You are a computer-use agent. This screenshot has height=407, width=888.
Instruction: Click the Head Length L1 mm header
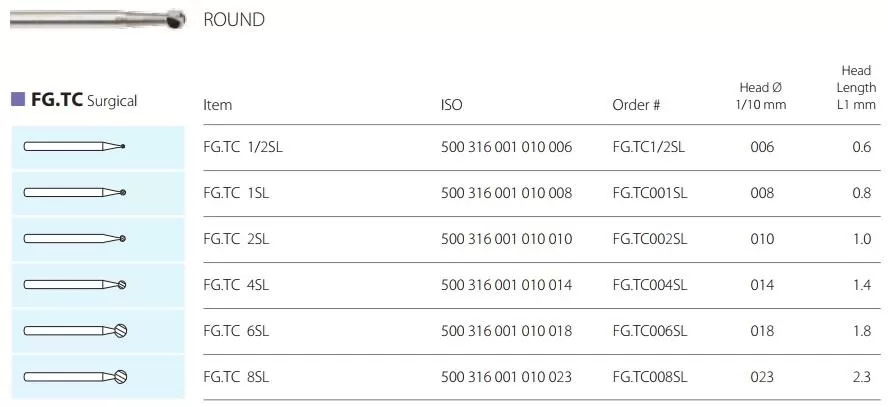856,87
